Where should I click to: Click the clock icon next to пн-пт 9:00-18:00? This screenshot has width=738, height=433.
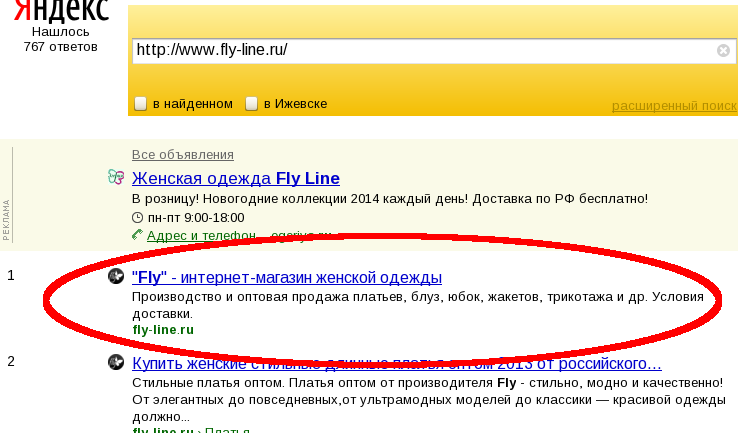137,217
